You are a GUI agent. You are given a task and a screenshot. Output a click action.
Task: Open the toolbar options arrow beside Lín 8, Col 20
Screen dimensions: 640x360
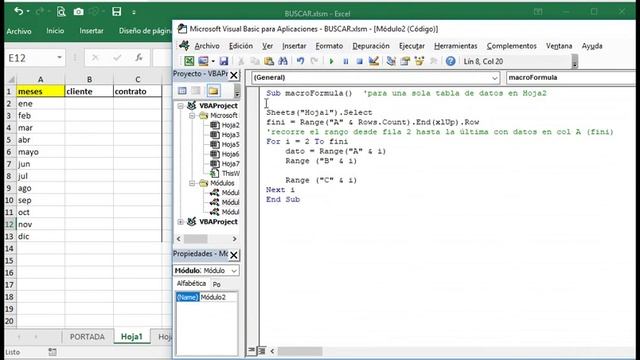pyautogui.click(x=575, y=62)
